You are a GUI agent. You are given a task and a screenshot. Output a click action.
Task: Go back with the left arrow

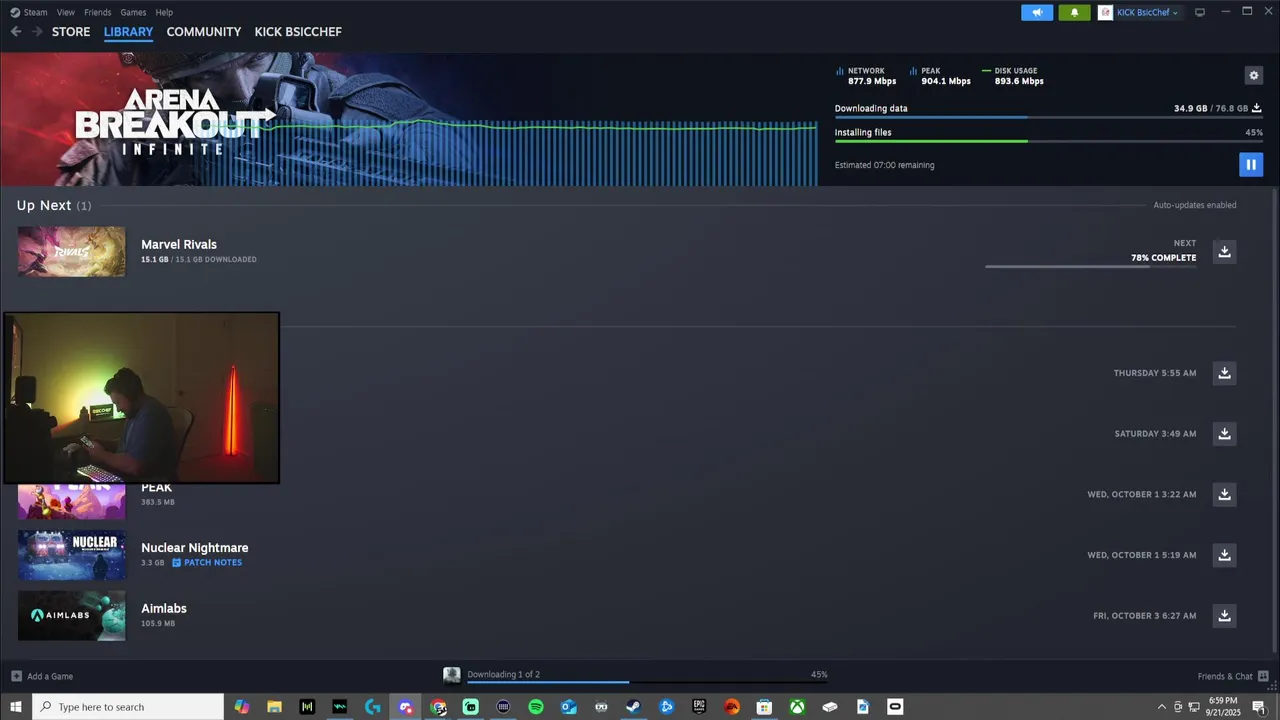pos(16,32)
